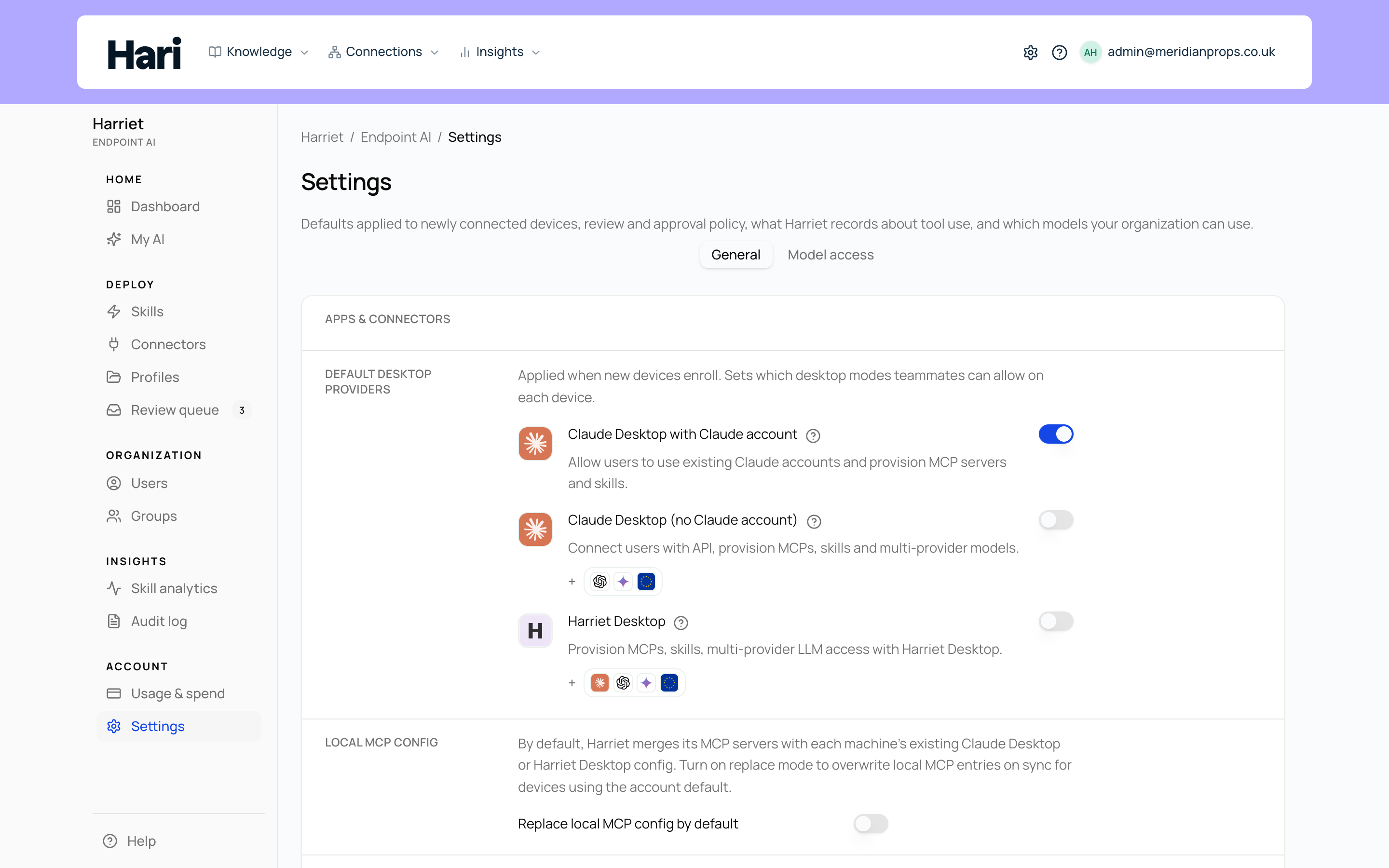The height and width of the screenshot is (868, 1389).
Task: Click the LOCAL MCP CONFIG label
Action: tap(381, 743)
